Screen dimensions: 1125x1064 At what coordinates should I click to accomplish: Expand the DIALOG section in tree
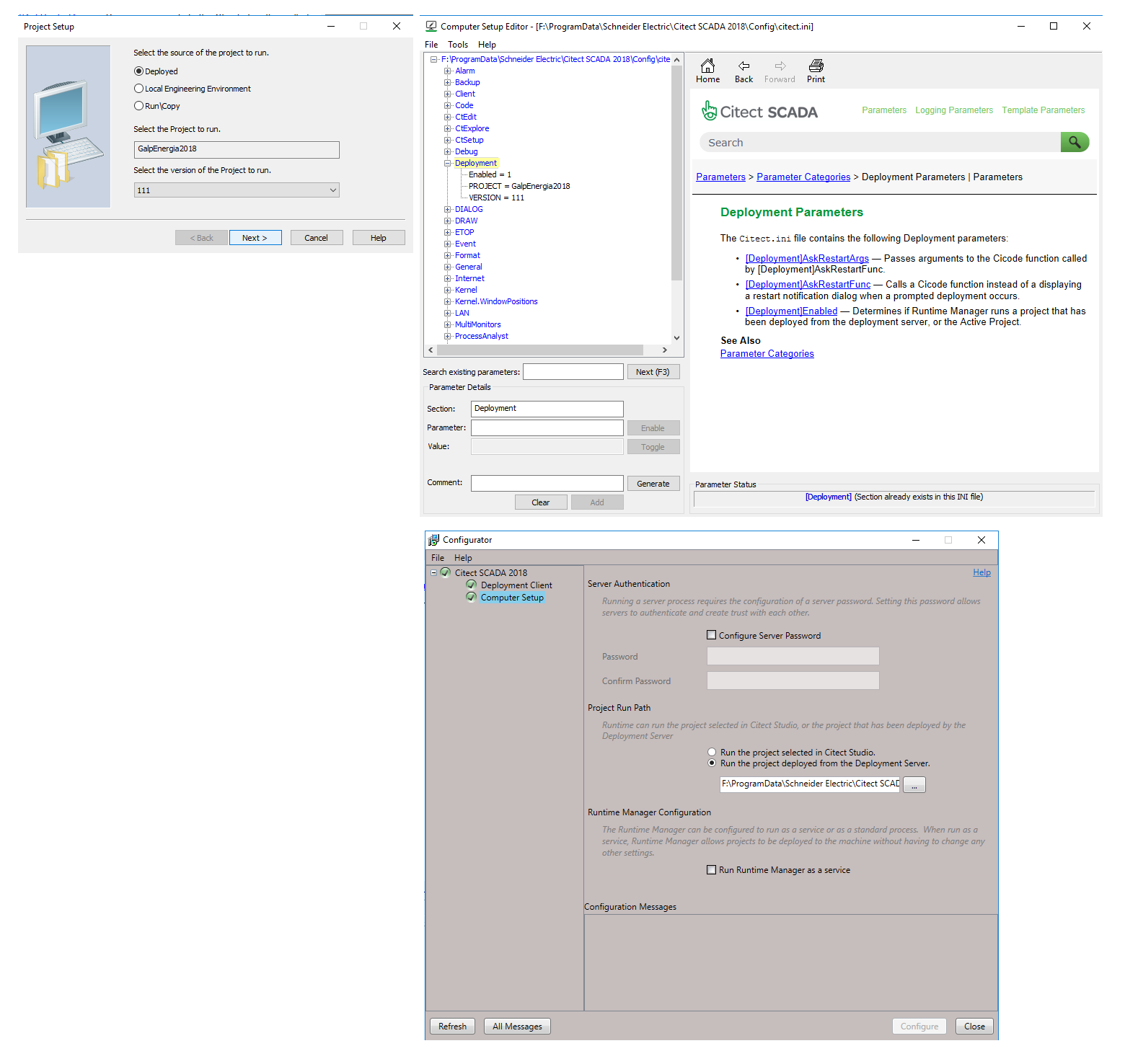[x=447, y=209]
